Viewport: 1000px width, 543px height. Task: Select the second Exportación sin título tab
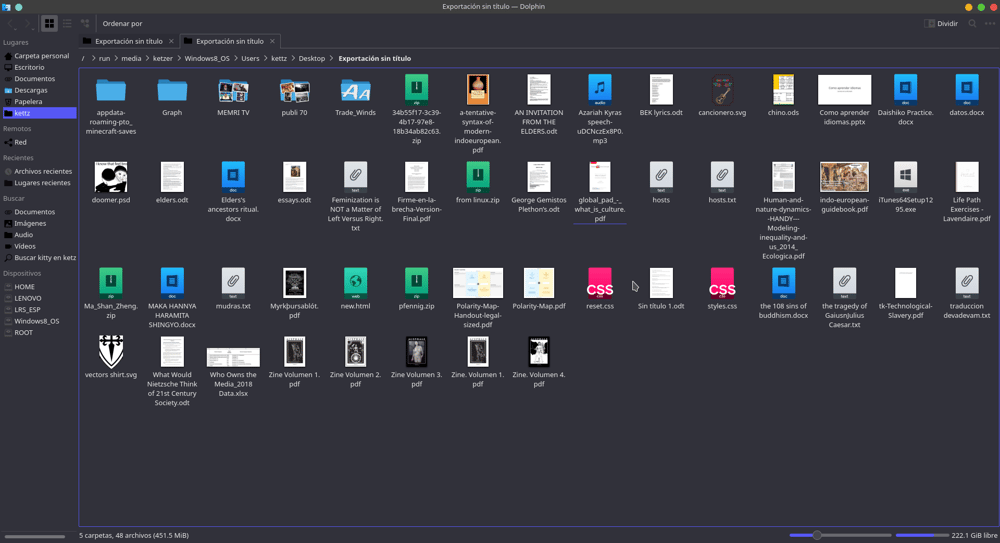(x=230, y=41)
